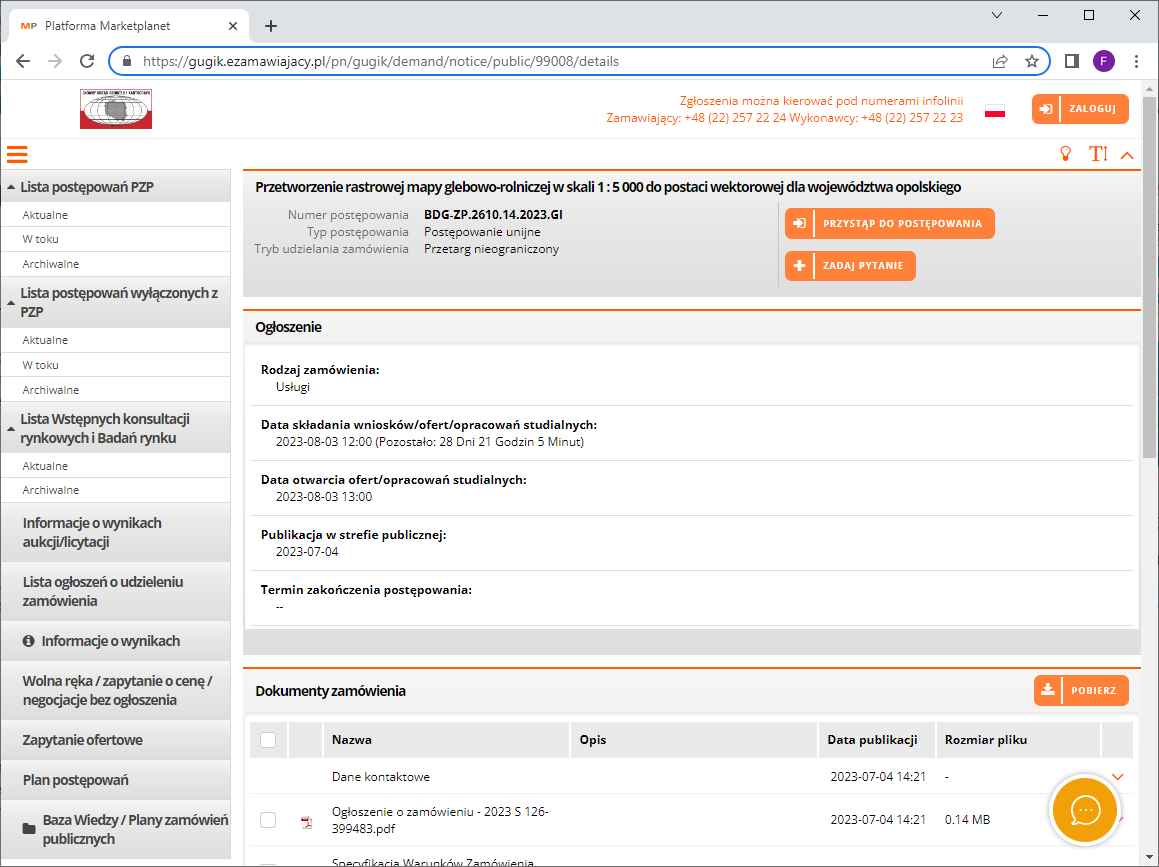Open the orange chat bubble widget
1159x867 pixels.
1086,808
